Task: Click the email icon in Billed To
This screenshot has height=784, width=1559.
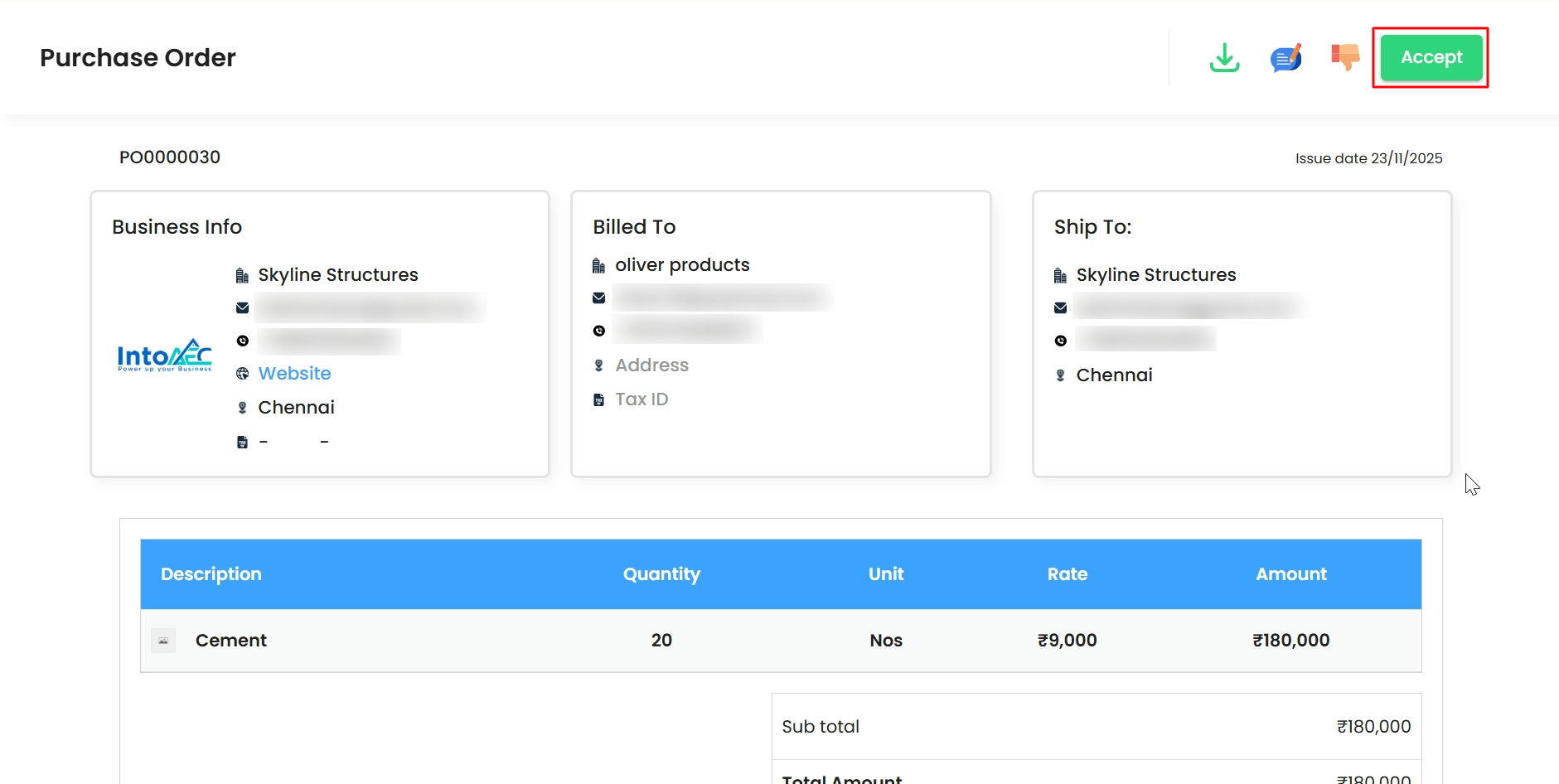Action: (599, 298)
